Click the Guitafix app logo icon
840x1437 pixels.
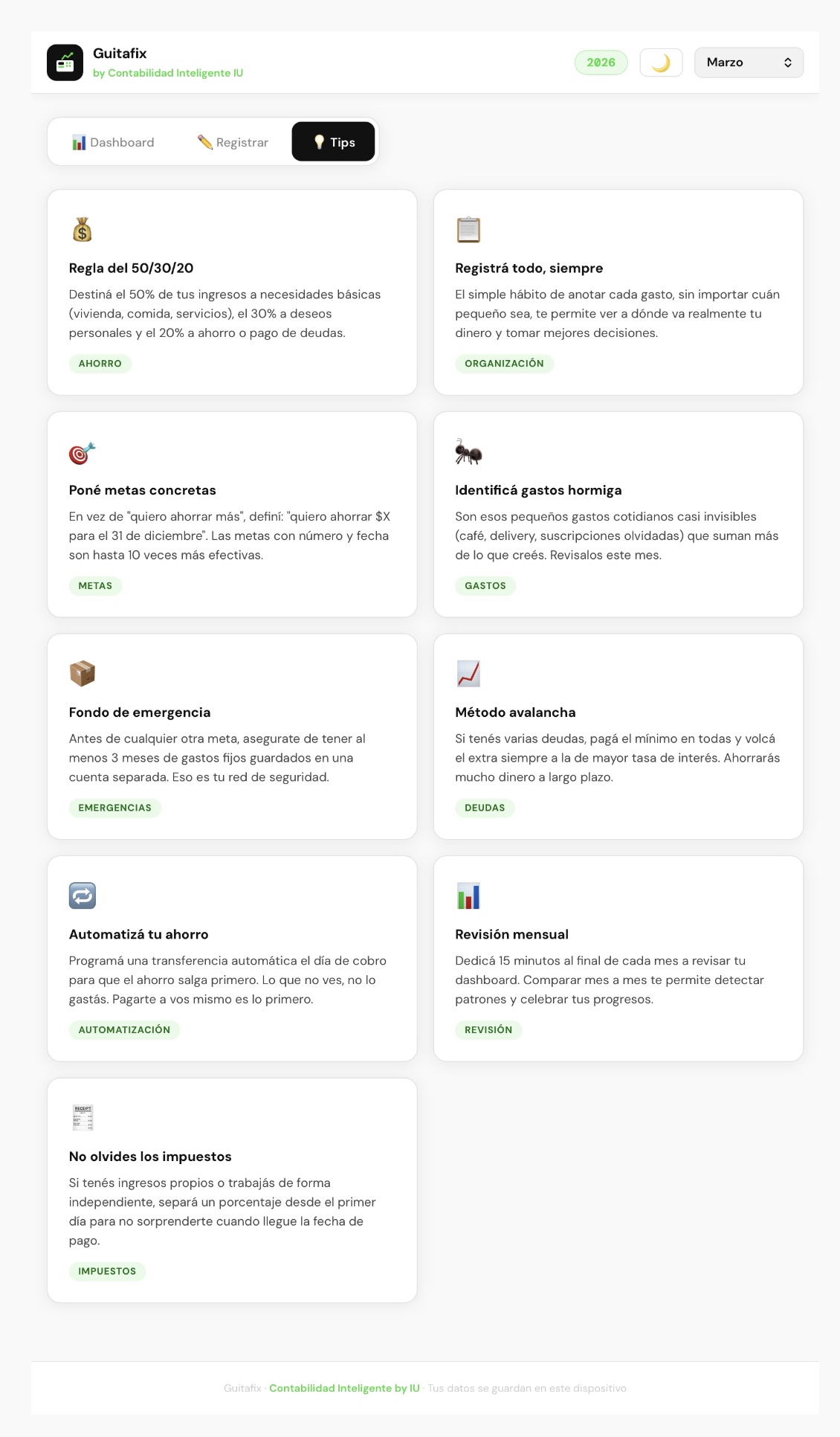tap(65, 62)
